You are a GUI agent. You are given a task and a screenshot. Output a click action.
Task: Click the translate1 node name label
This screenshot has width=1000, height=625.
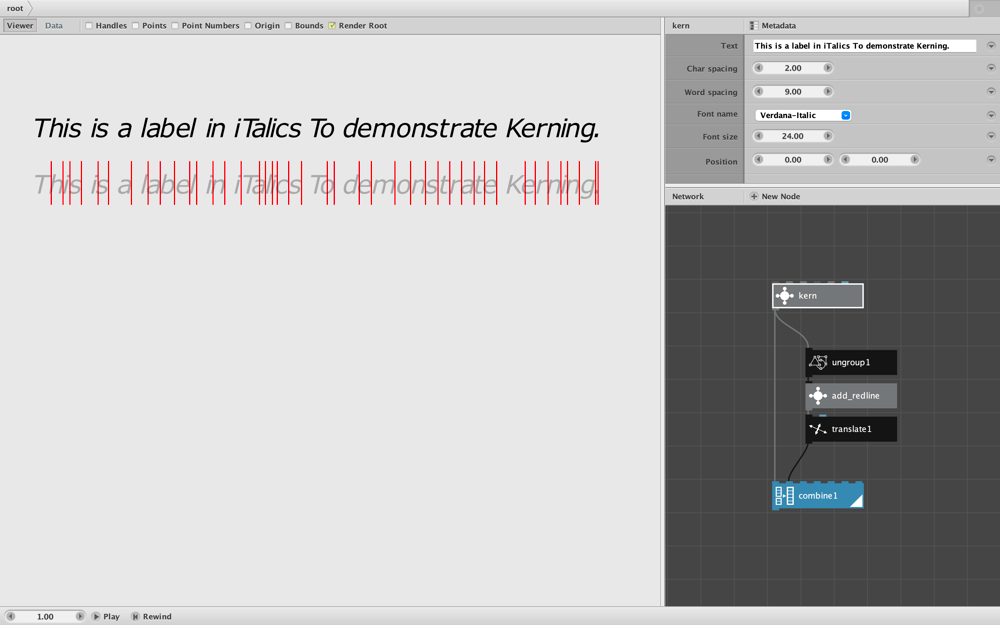(851, 429)
